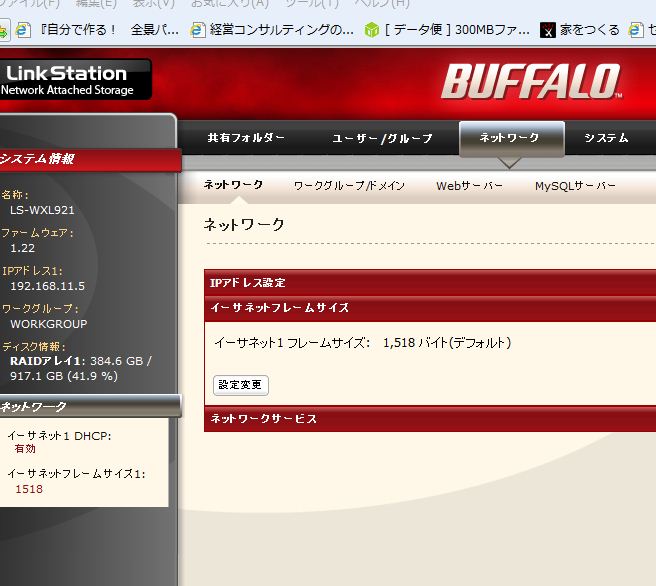The image size is (656, 586).
Task: Click the LinkStation logo
Action: coord(75,79)
